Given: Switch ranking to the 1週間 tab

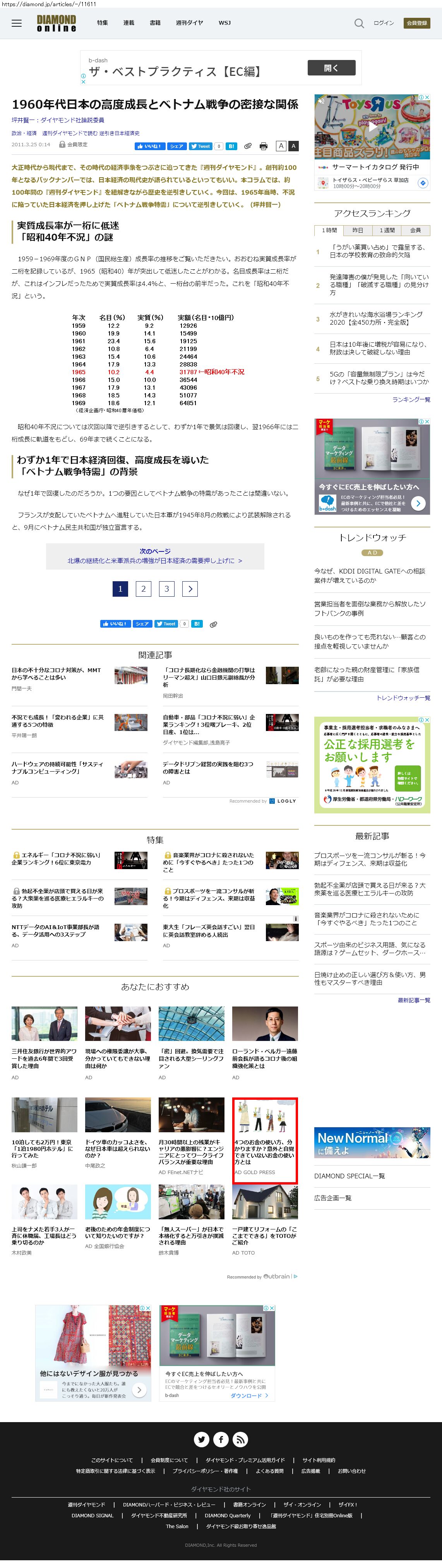Looking at the screenshot, I should click(x=387, y=230).
